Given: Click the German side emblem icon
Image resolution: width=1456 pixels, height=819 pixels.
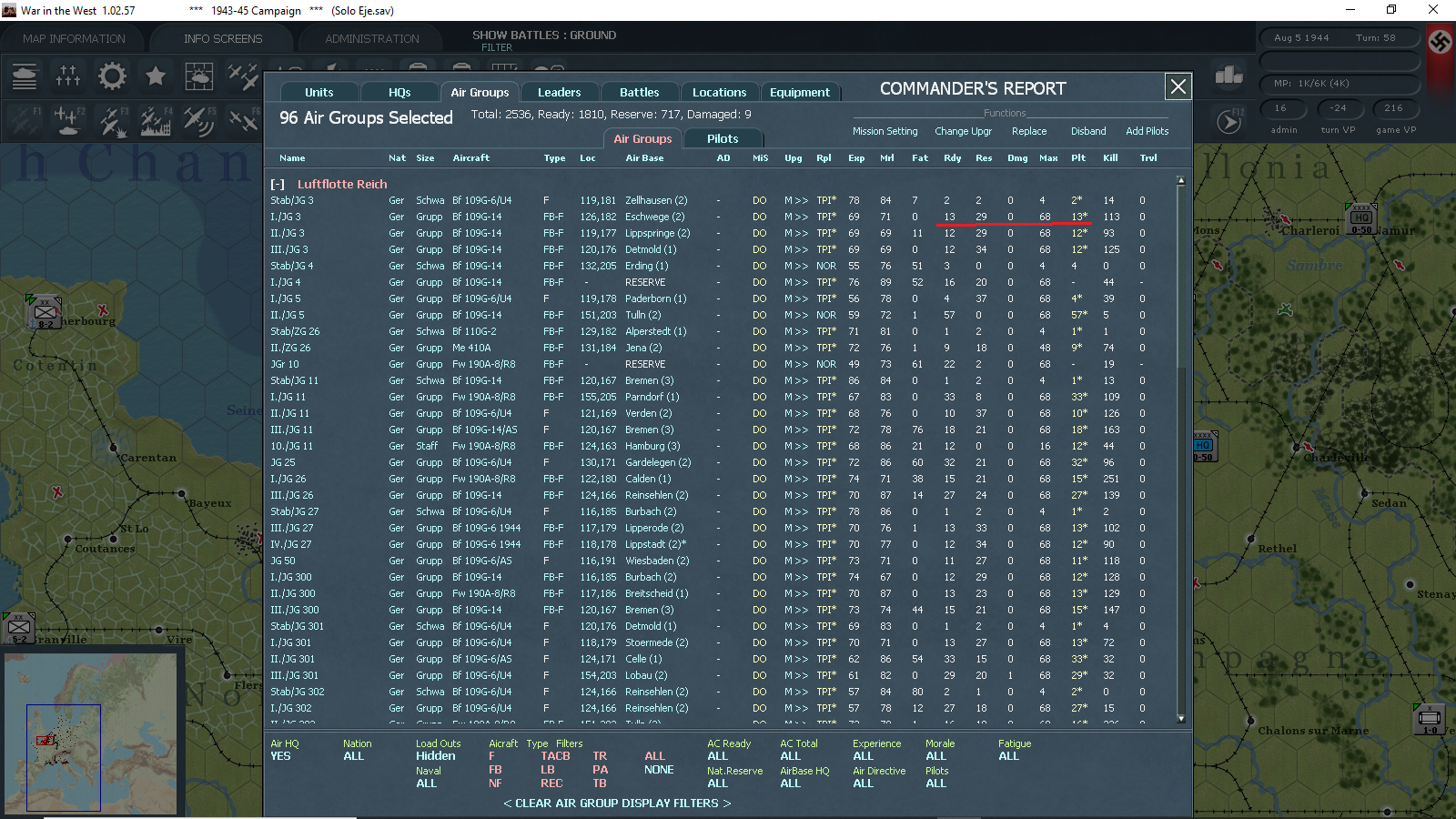Looking at the screenshot, I should click(1441, 41).
